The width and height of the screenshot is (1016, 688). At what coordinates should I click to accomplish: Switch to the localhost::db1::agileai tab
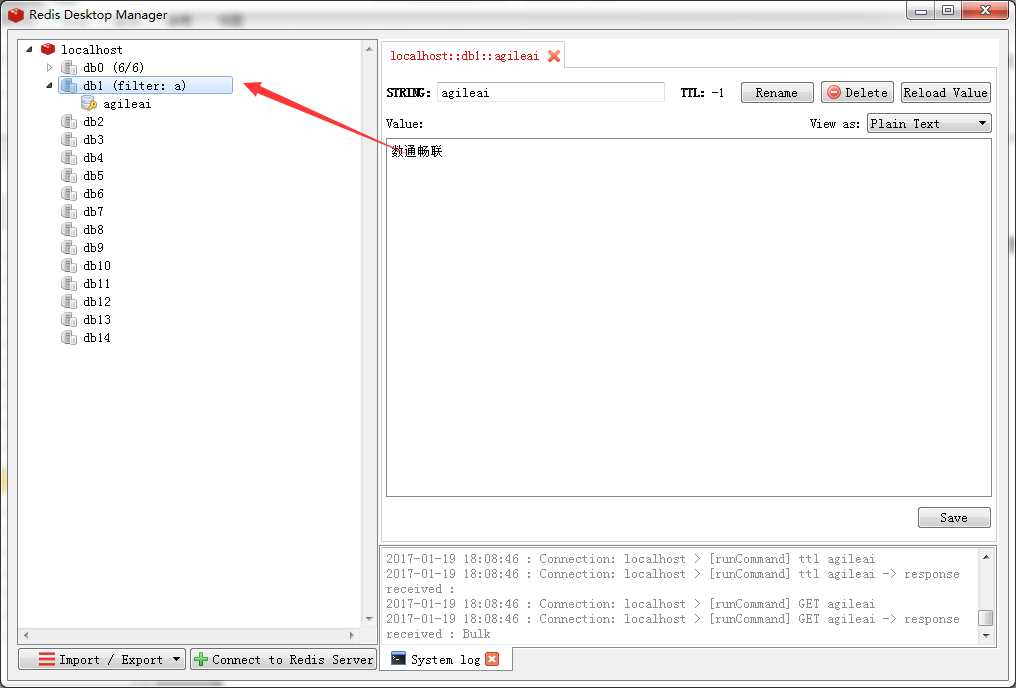tap(464, 56)
